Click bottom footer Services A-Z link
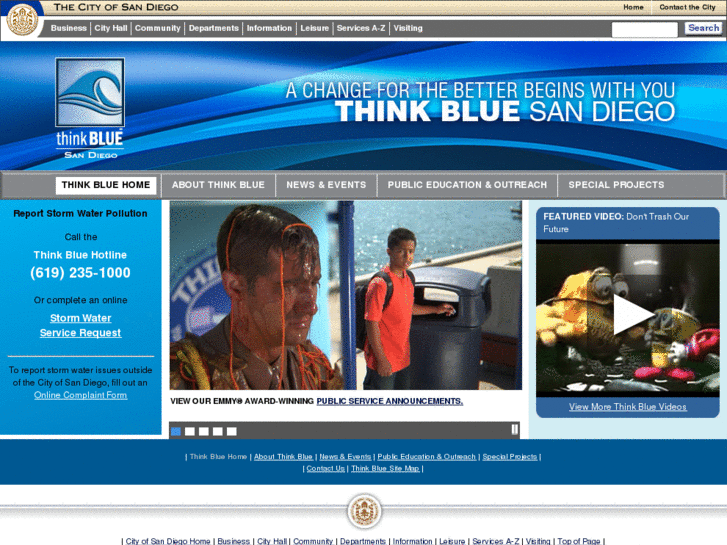 pyautogui.click(x=496, y=541)
